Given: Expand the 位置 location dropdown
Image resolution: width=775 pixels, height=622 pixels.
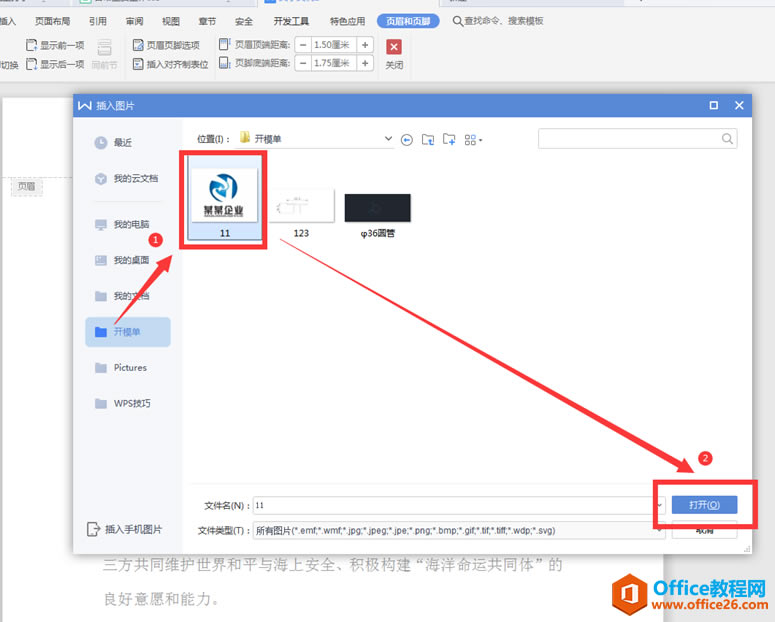Looking at the screenshot, I should click(x=388, y=139).
